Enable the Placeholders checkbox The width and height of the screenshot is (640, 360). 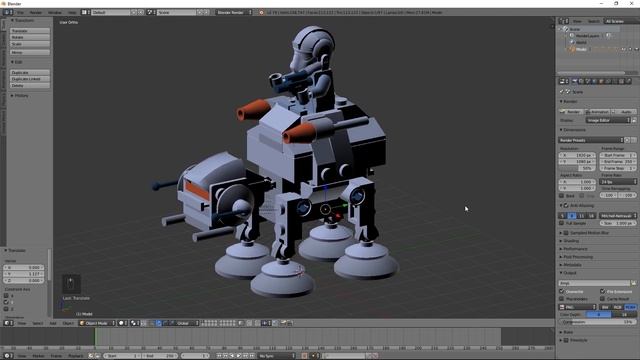pyautogui.click(x=562, y=299)
